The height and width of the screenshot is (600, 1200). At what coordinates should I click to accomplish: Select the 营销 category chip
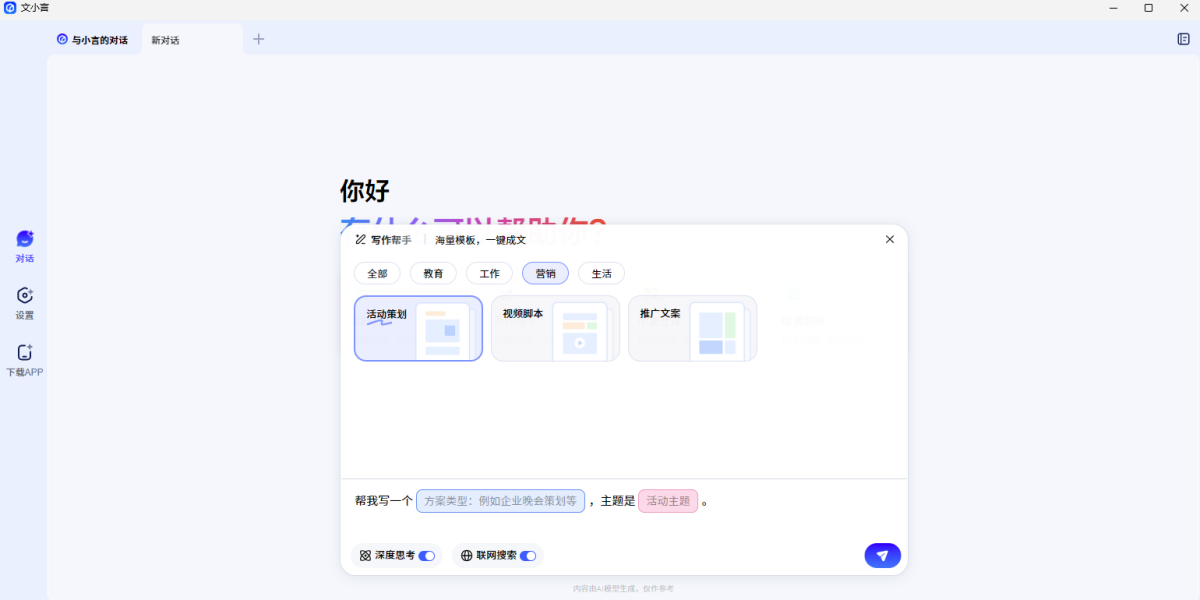click(545, 273)
